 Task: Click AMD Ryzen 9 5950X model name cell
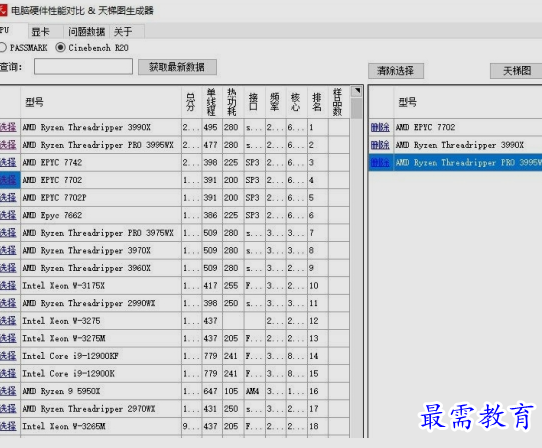point(101,391)
